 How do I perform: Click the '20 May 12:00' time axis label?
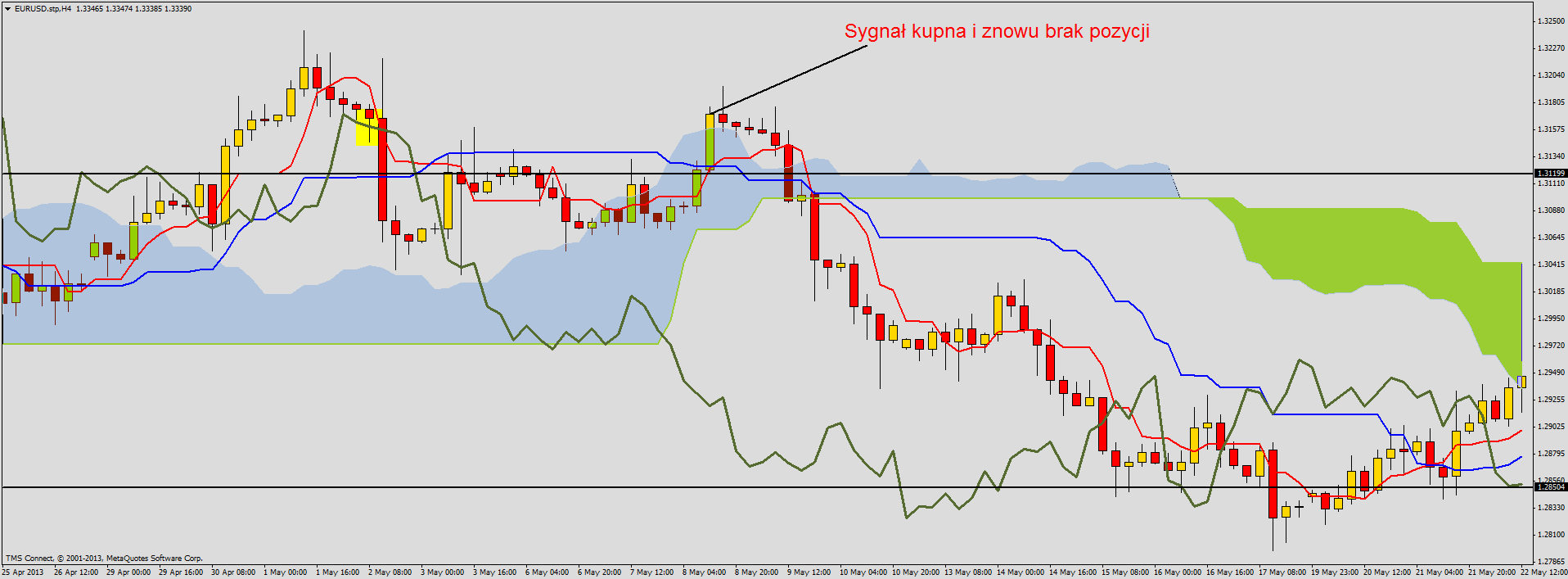[x=1387, y=572]
